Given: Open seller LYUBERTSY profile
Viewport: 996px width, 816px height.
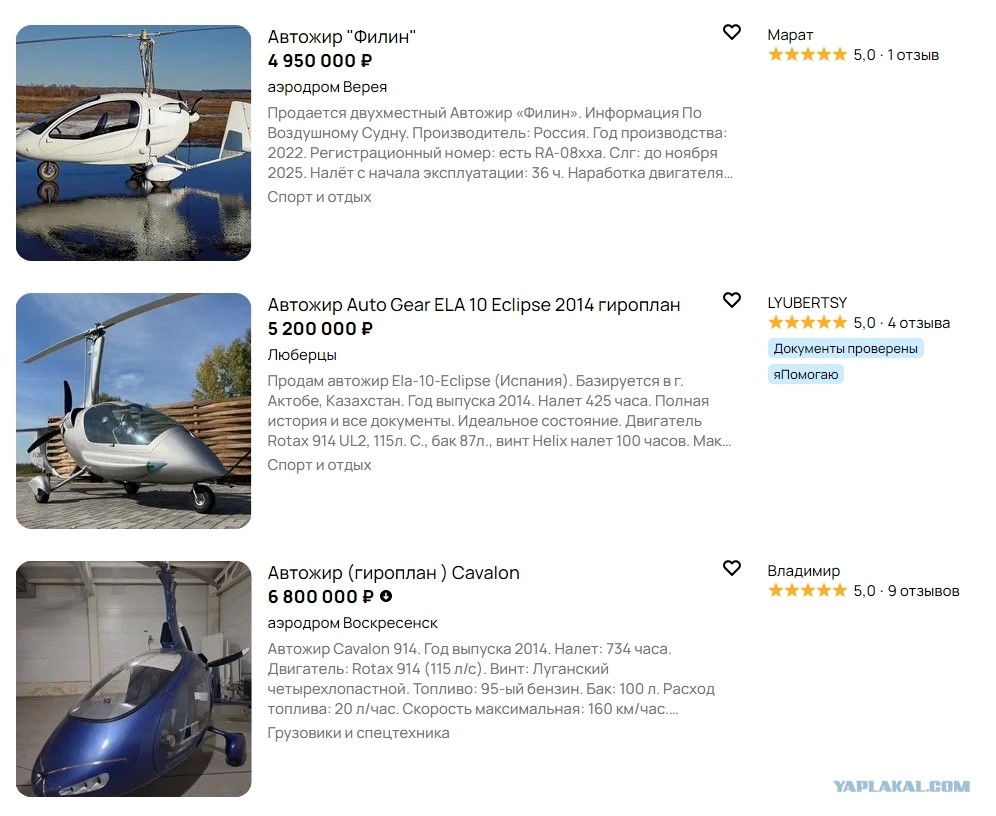Looking at the screenshot, I should coord(807,303).
